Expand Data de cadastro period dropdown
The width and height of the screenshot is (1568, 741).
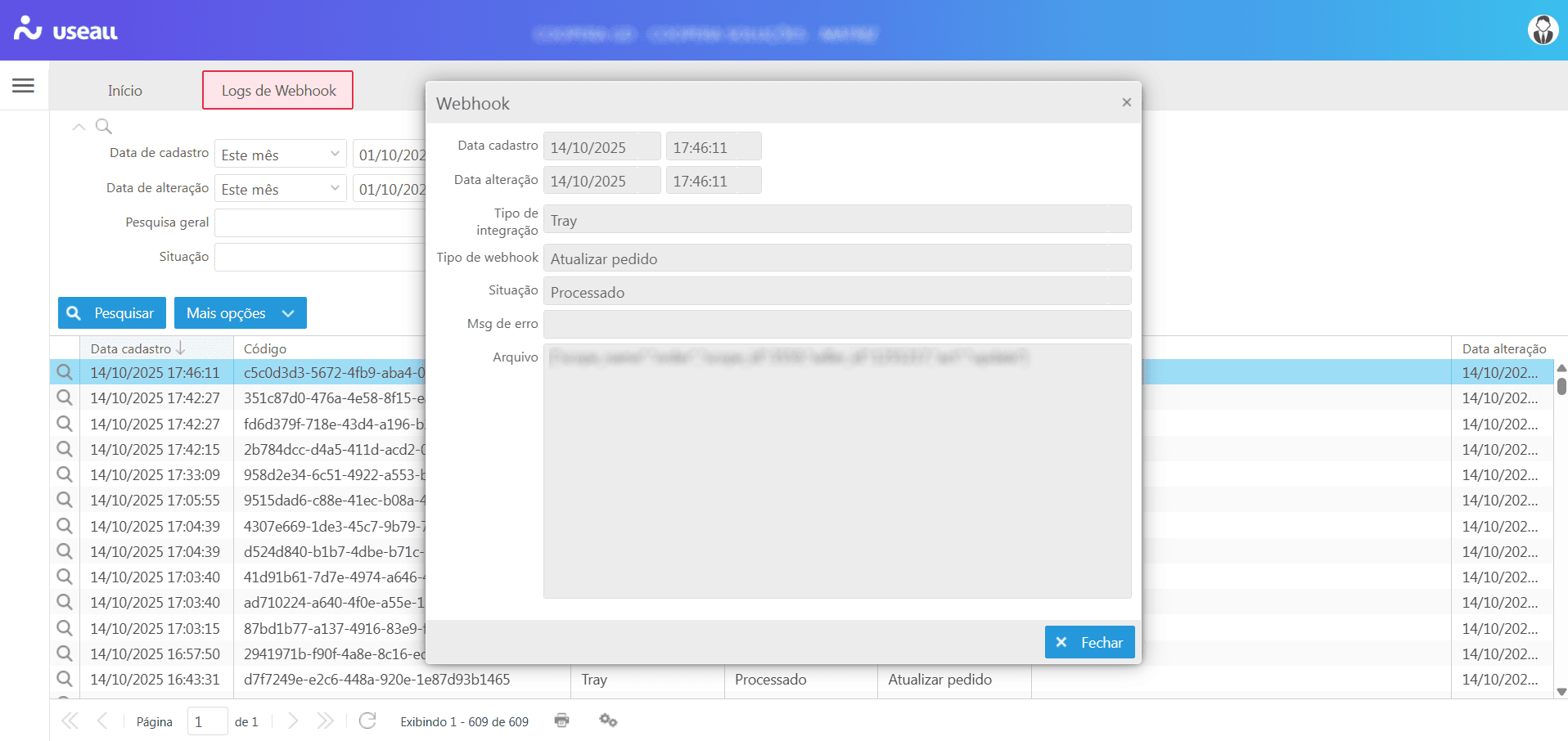coord(335,154)
